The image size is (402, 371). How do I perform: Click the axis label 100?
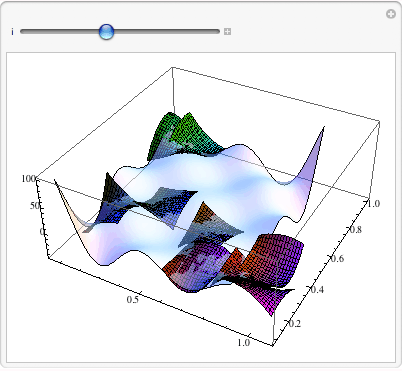coord(28,179)
